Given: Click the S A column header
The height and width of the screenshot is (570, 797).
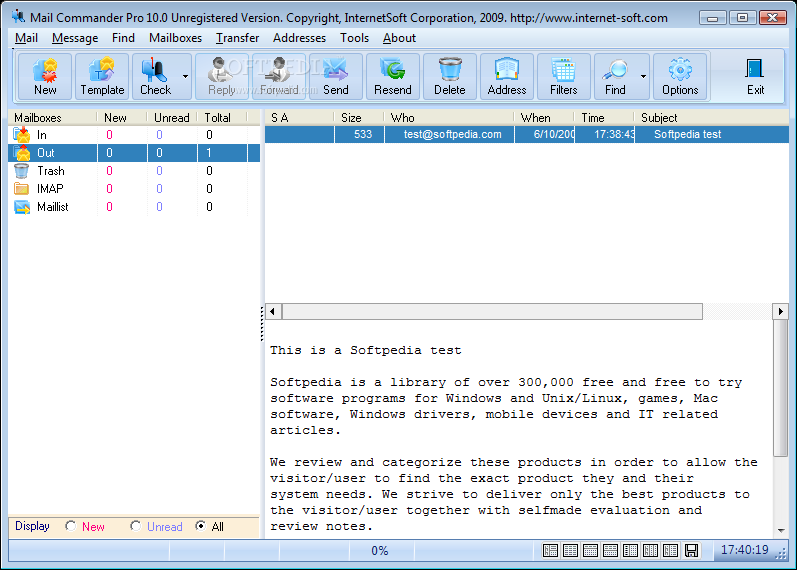Looking at the screenshot, I should coord(299,118).
